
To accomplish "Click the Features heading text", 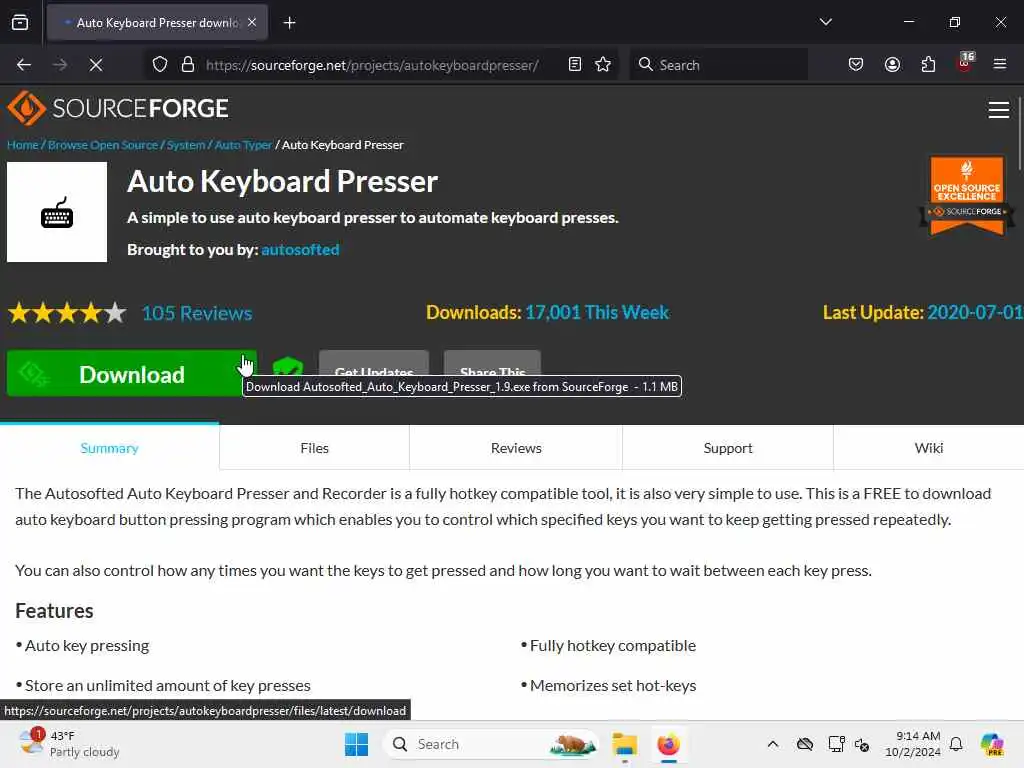I will click(54, 611).
